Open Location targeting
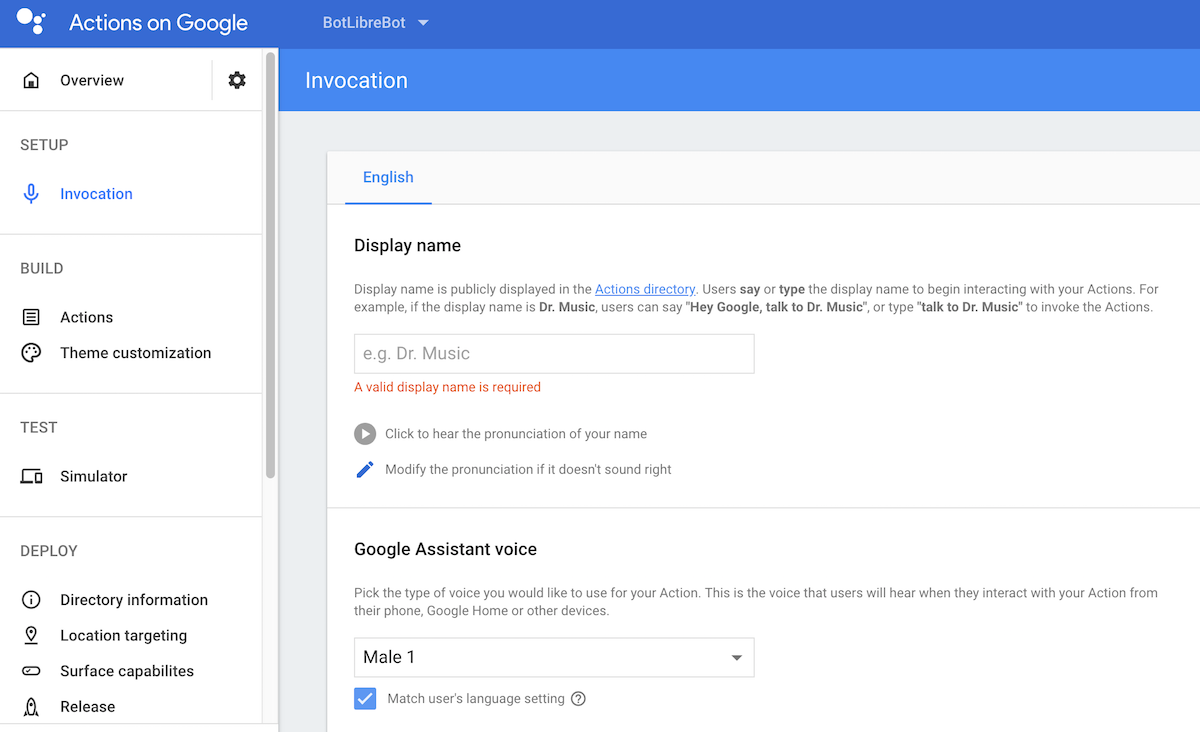 pos(124,636)
